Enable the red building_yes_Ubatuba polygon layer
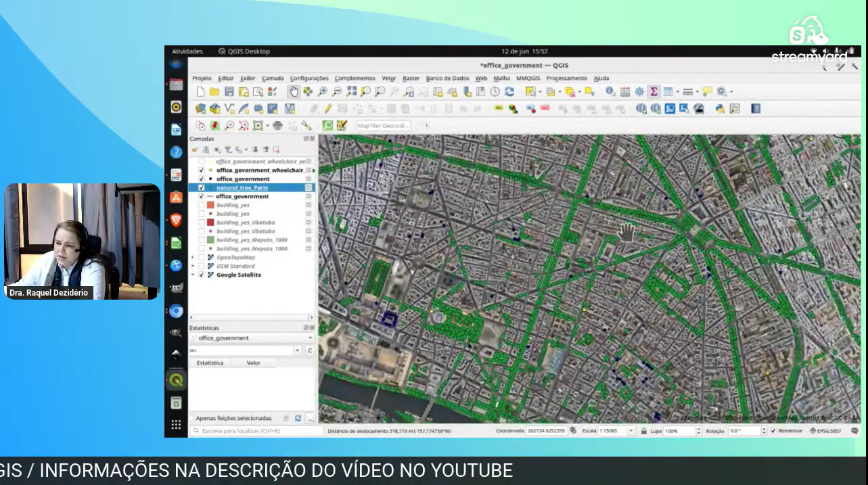The height and width of the screenshot is (485, 868). point(202,223)
